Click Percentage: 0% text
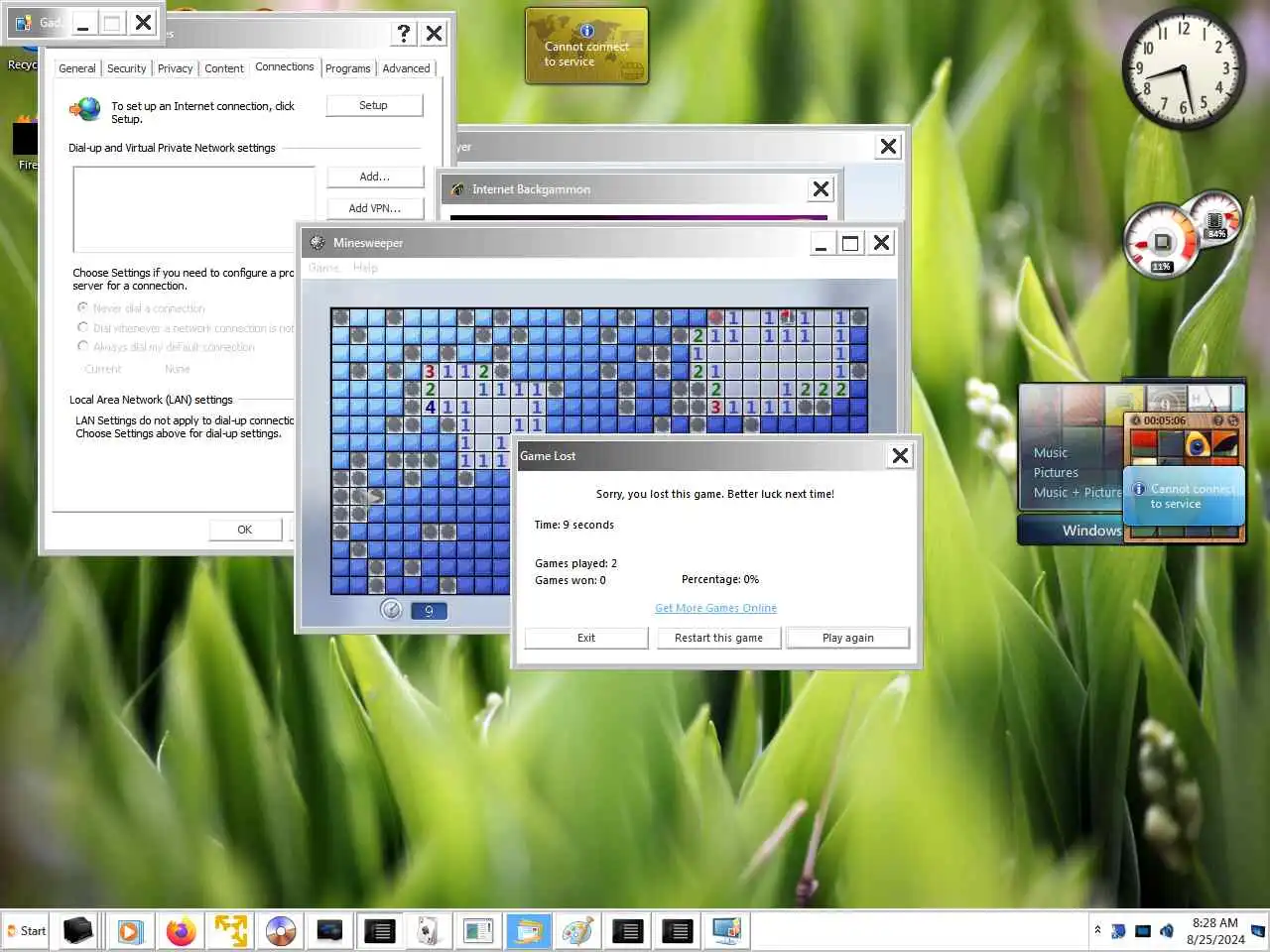The width and height of the screenshot is (1270, 952). click(x=720, y=579)
